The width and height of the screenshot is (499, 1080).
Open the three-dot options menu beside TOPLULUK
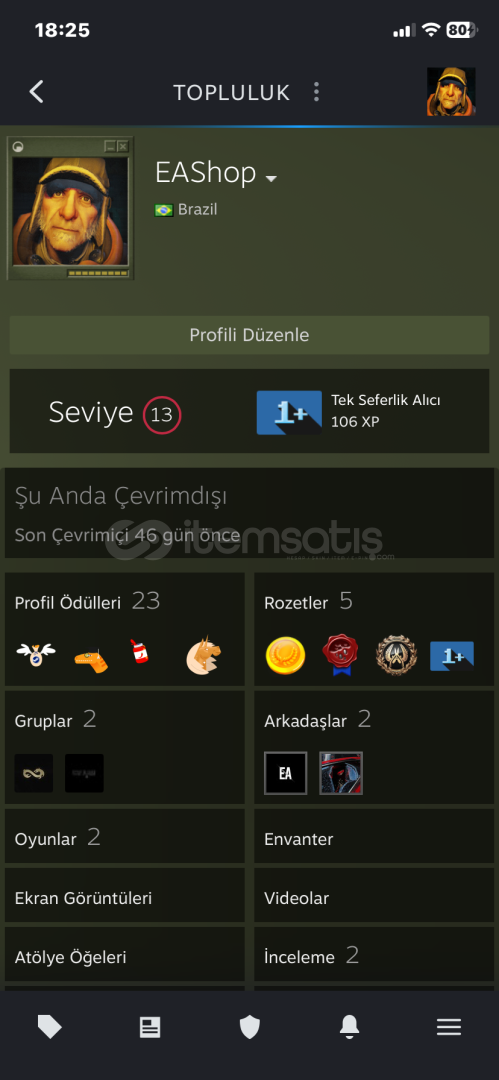click(x=316, y=92)
